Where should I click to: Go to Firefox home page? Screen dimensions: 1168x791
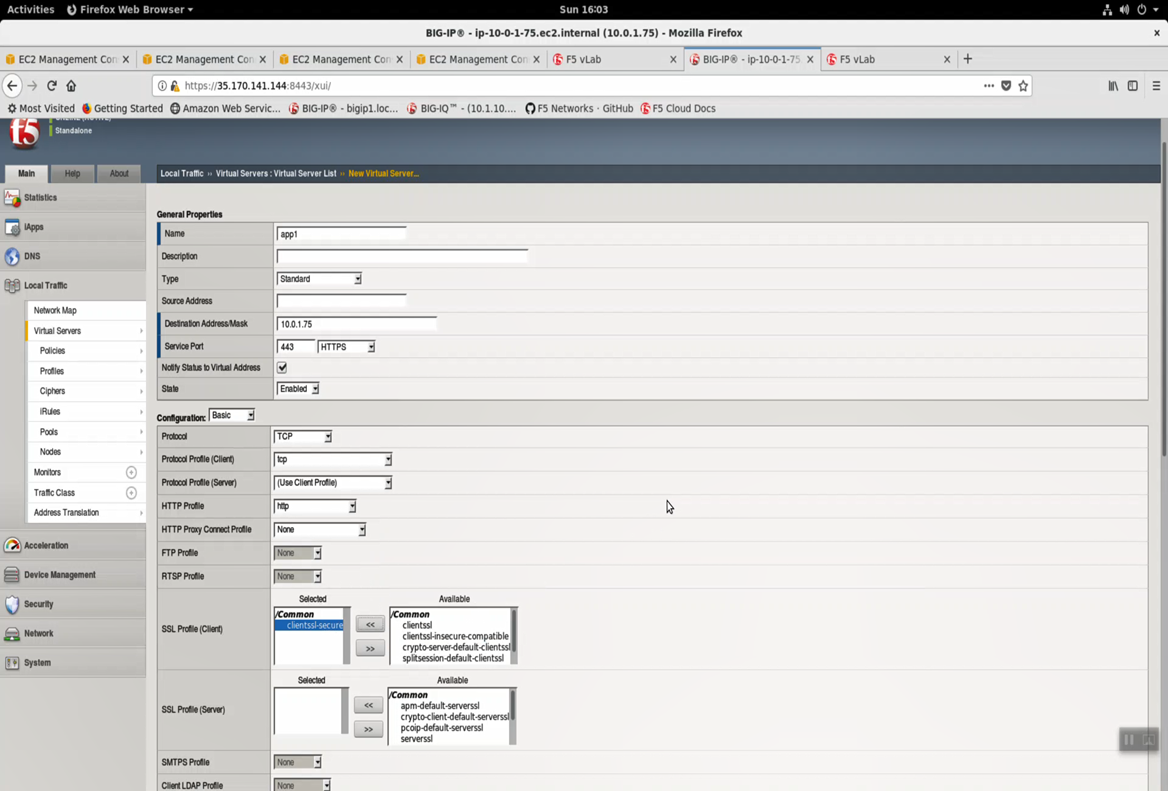tap(72, 86)
